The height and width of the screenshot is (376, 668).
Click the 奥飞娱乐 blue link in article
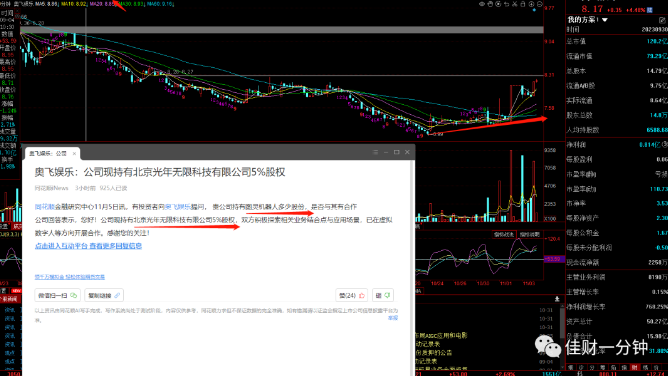[x=178, y=207]
